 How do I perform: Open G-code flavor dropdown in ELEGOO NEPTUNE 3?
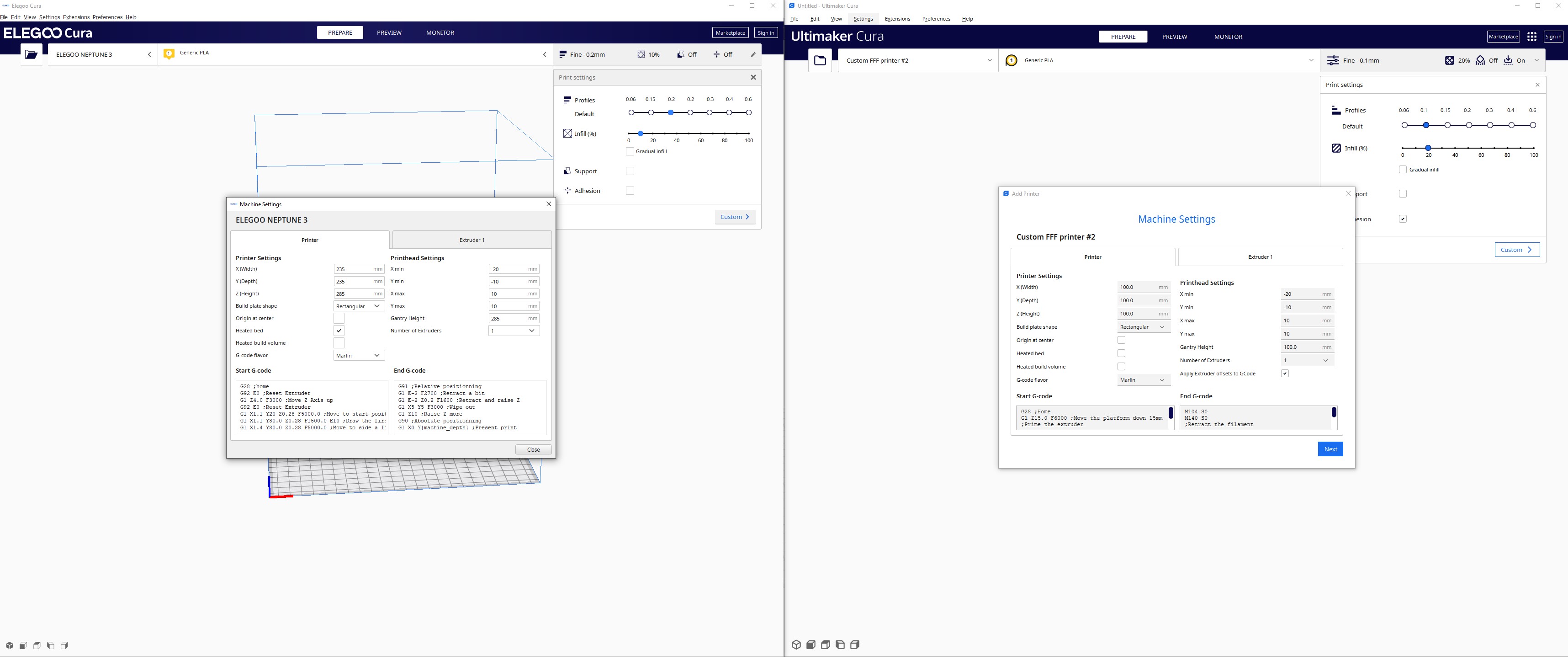click(x=359, y=356)
